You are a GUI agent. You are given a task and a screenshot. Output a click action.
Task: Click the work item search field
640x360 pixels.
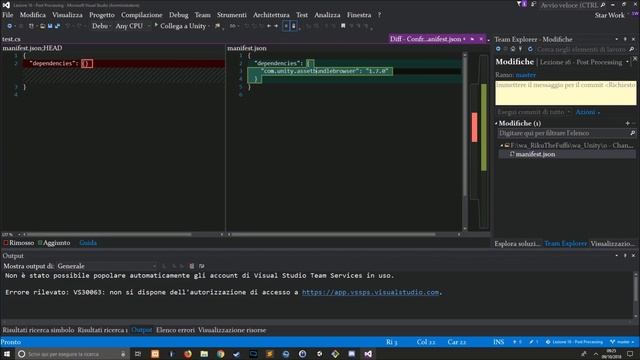pyautogui.click(x=581, y=49)
